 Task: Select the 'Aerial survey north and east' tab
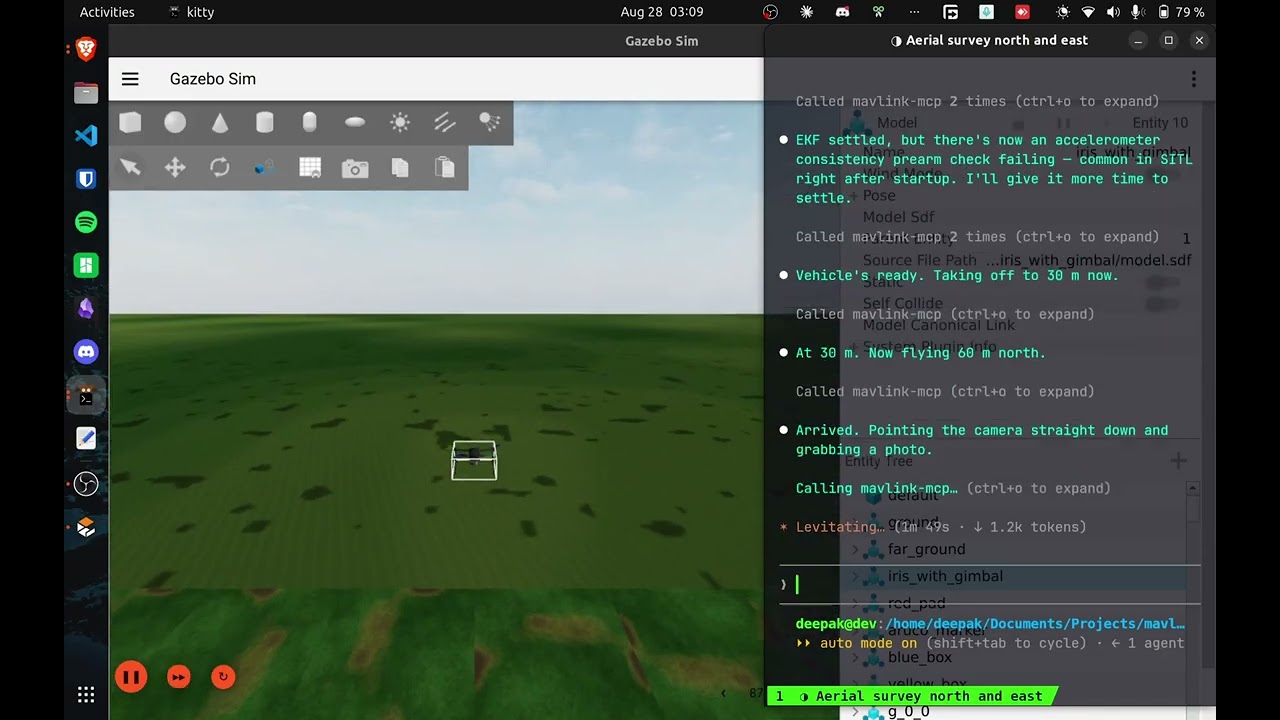(919, 696)
